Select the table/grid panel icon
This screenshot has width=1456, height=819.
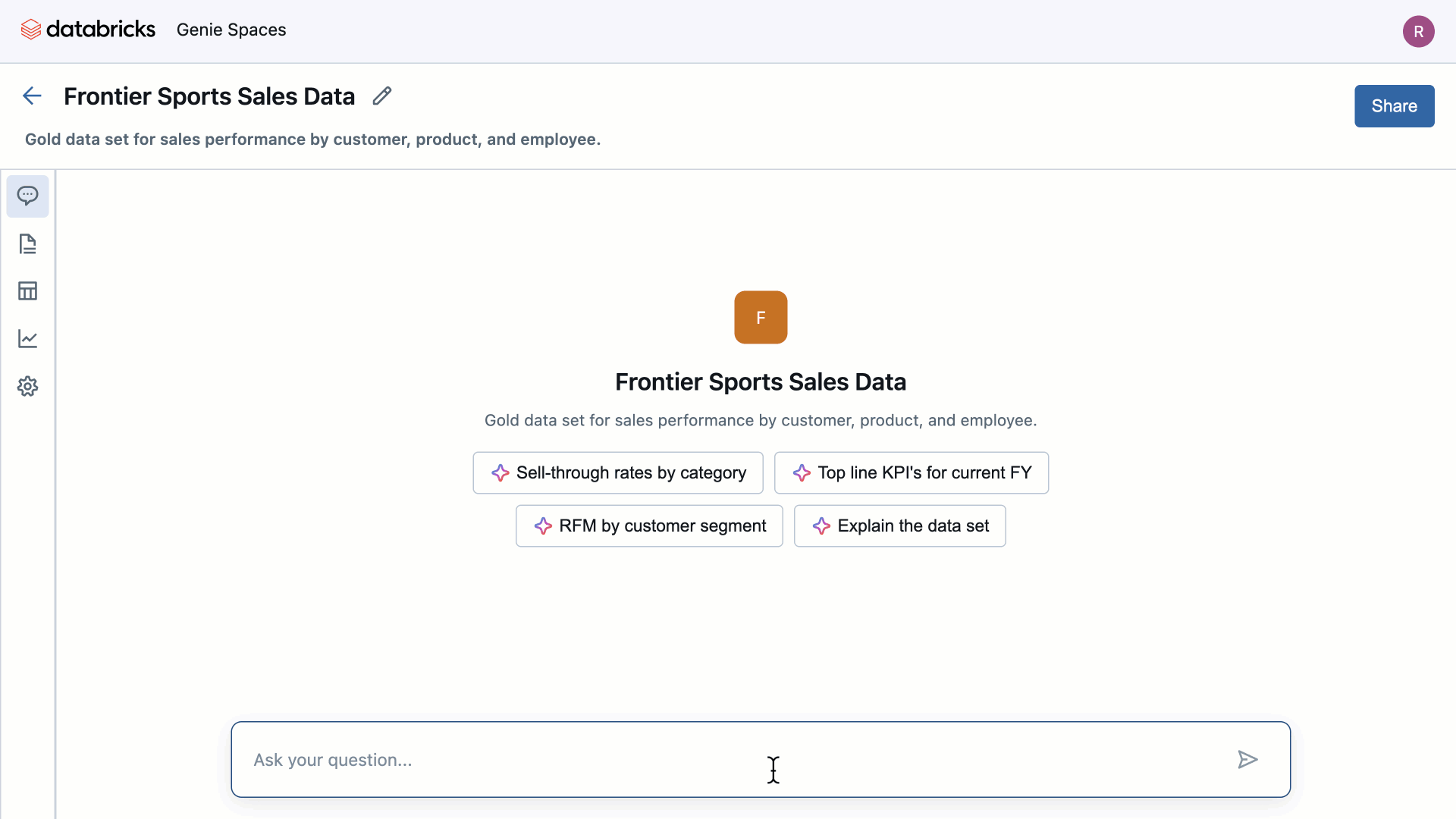pos(27,290)
